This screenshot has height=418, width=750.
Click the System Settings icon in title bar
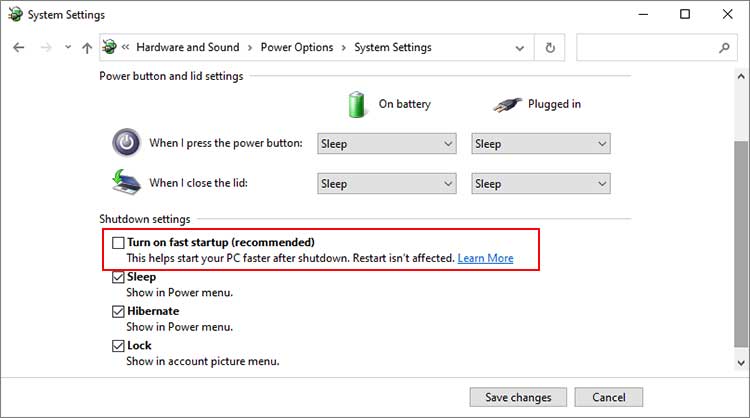tap(13, 15)
